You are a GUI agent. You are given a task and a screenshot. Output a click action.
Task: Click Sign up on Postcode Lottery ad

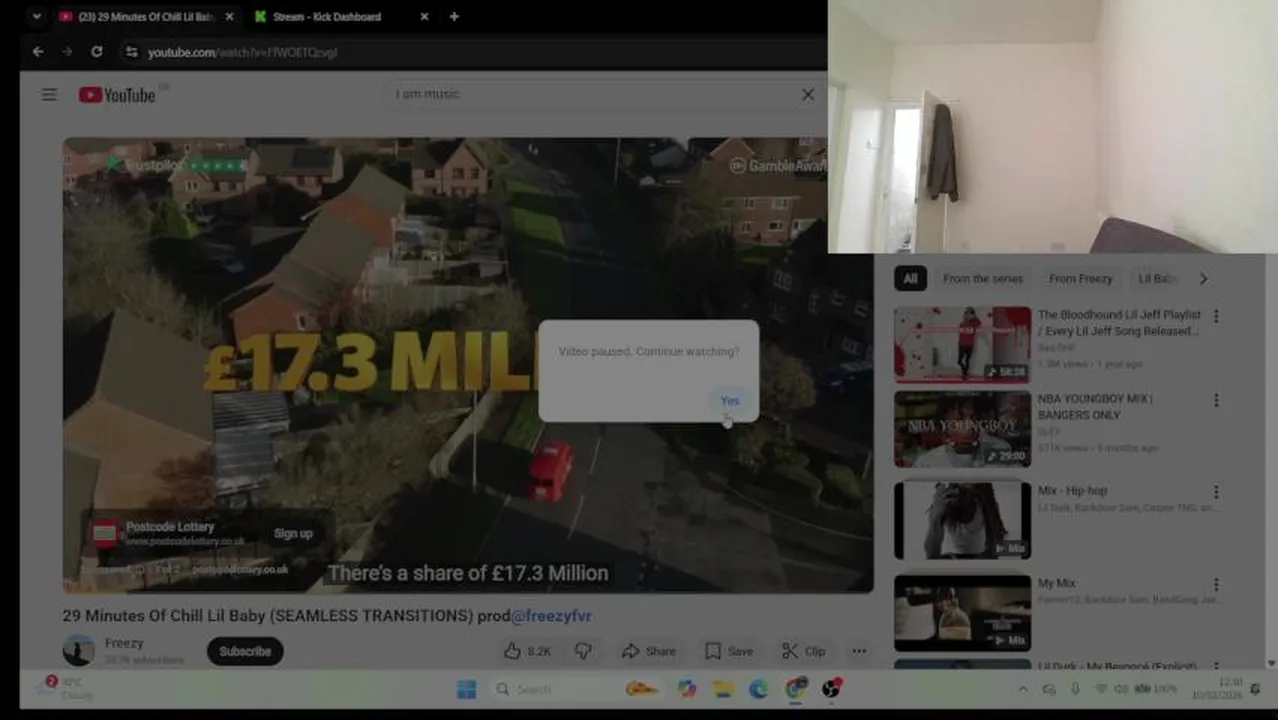tap(293, 534)
